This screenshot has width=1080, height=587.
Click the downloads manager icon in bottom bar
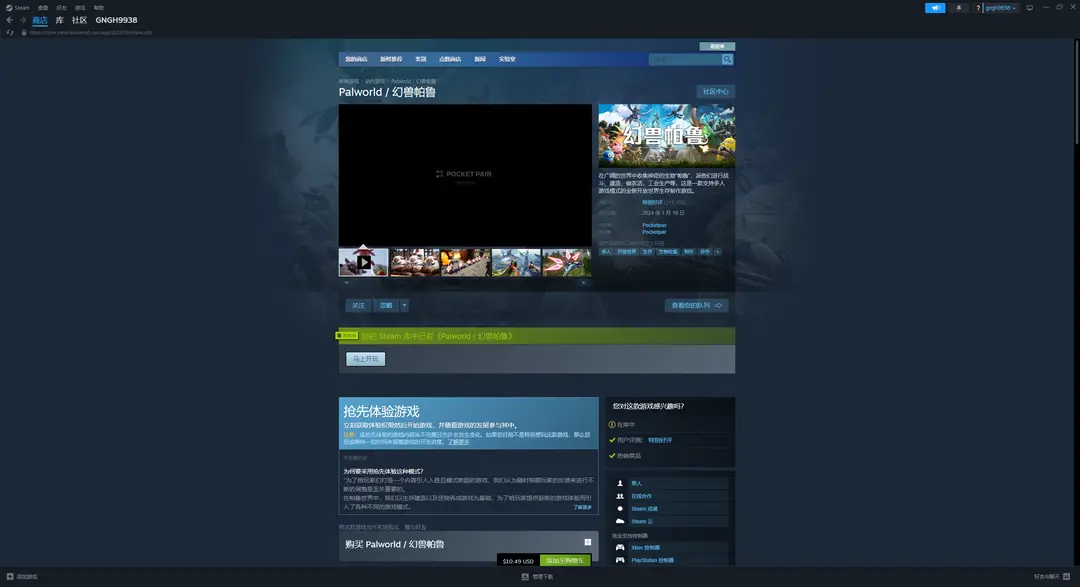[525, 577]
